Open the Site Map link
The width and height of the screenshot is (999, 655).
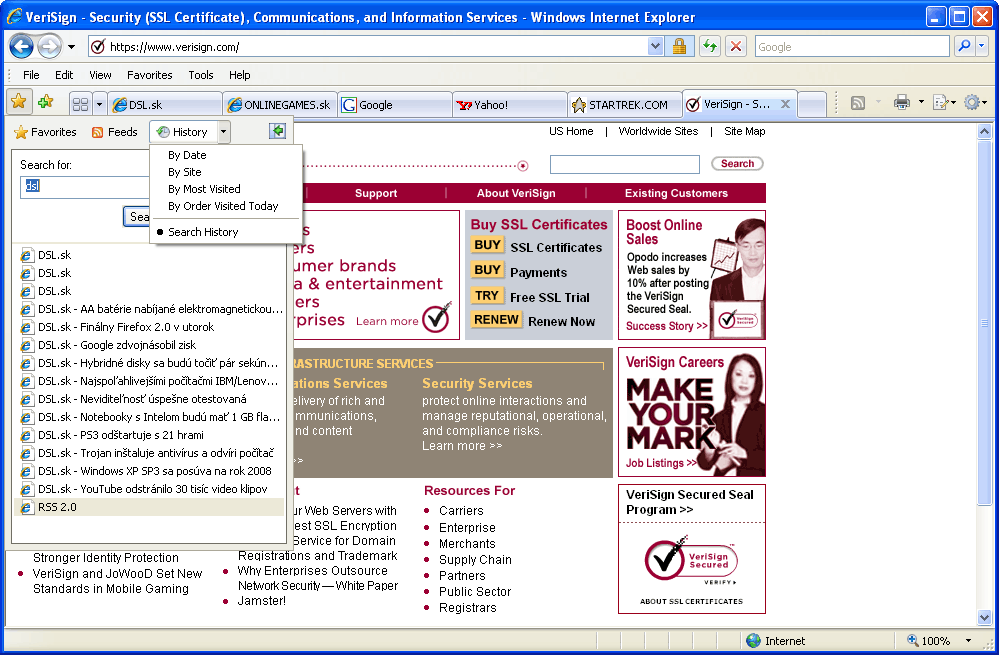click(x=744, y=131)
